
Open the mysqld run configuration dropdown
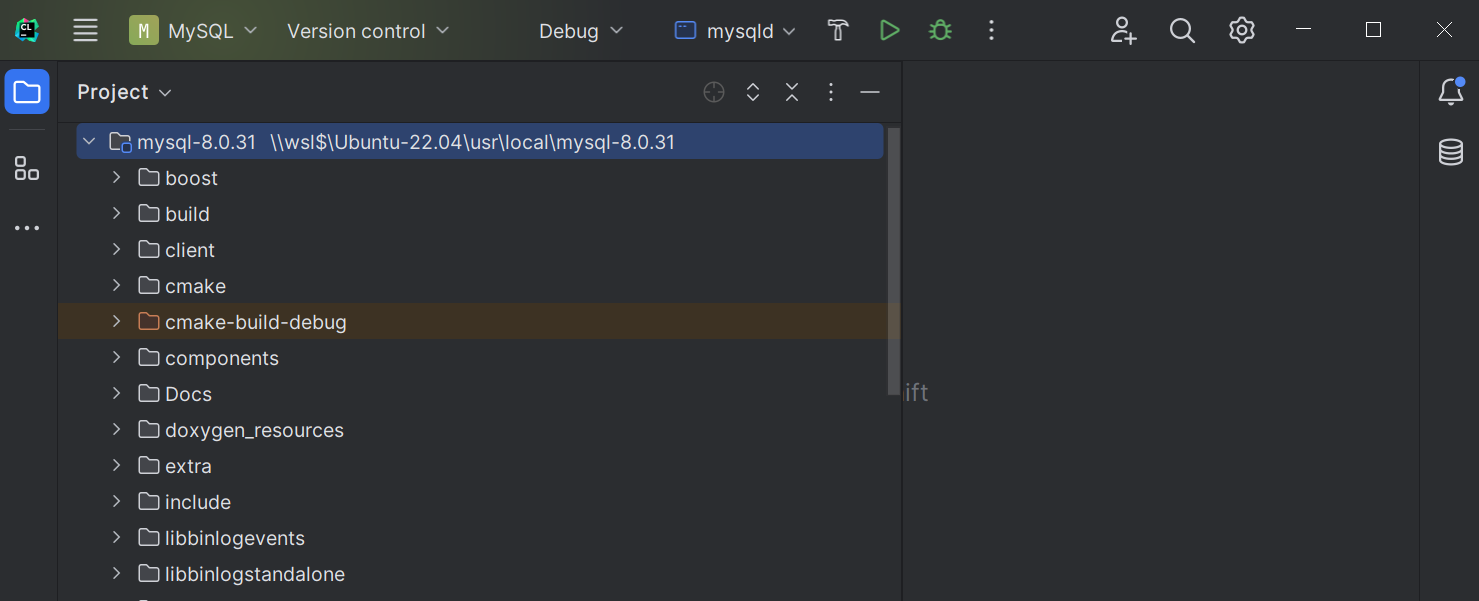[x=735, y=31]
